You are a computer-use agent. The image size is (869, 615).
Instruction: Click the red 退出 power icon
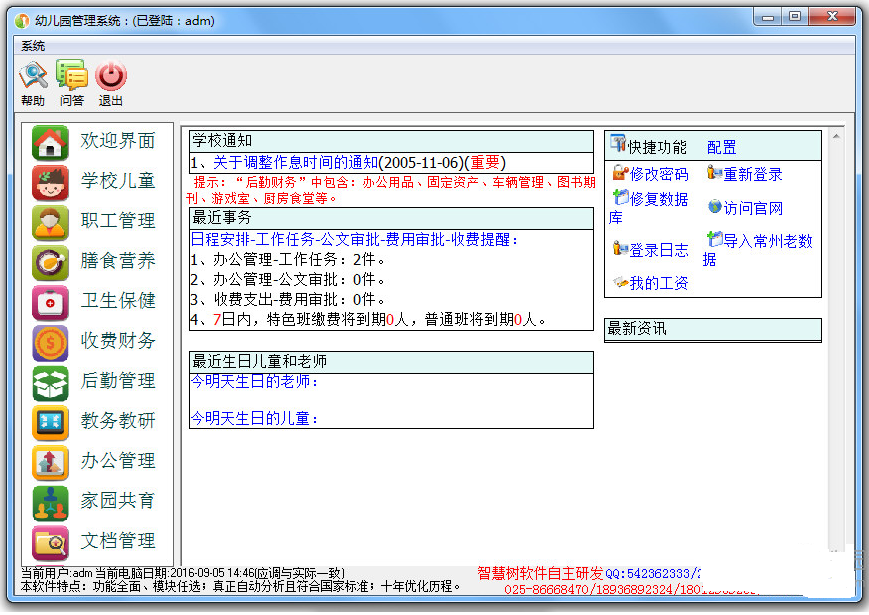pyautogui.click(x=111, y=76)
